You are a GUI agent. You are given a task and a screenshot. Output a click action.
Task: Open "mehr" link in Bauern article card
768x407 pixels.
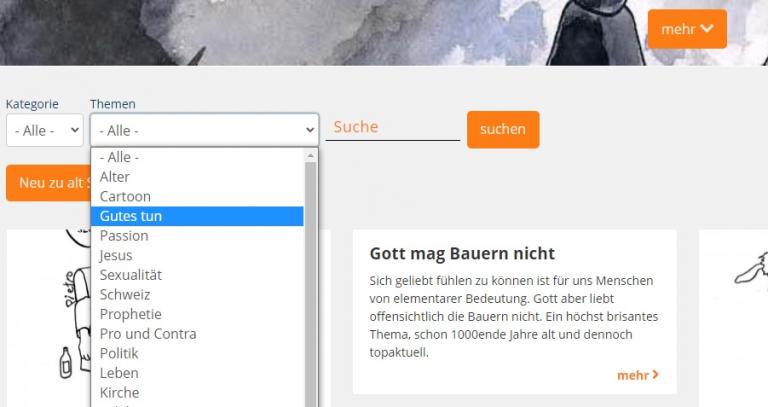(x=637, y=375)
